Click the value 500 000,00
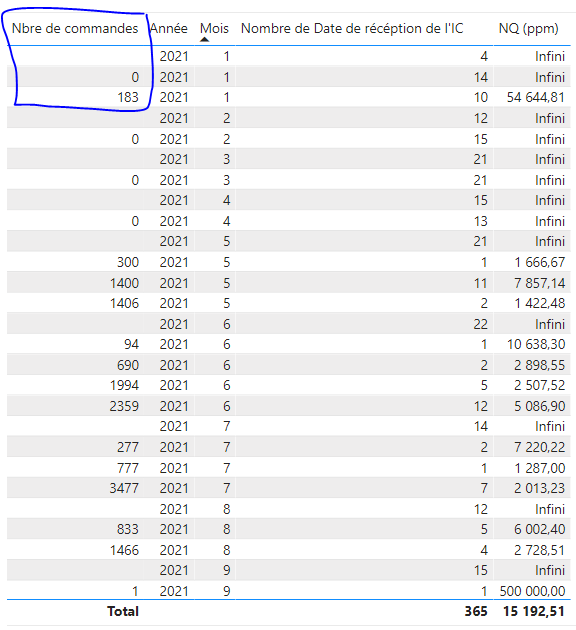The height and width of the screenshot is (630, 576). (532, 591)
